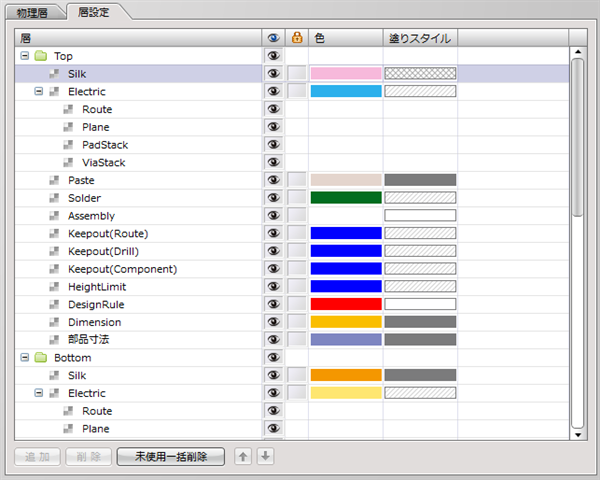Image resolution: width=600 pixels, height=480 pixels.
Task: Collapse the Electric node under Top
Action: click(39, 92)
